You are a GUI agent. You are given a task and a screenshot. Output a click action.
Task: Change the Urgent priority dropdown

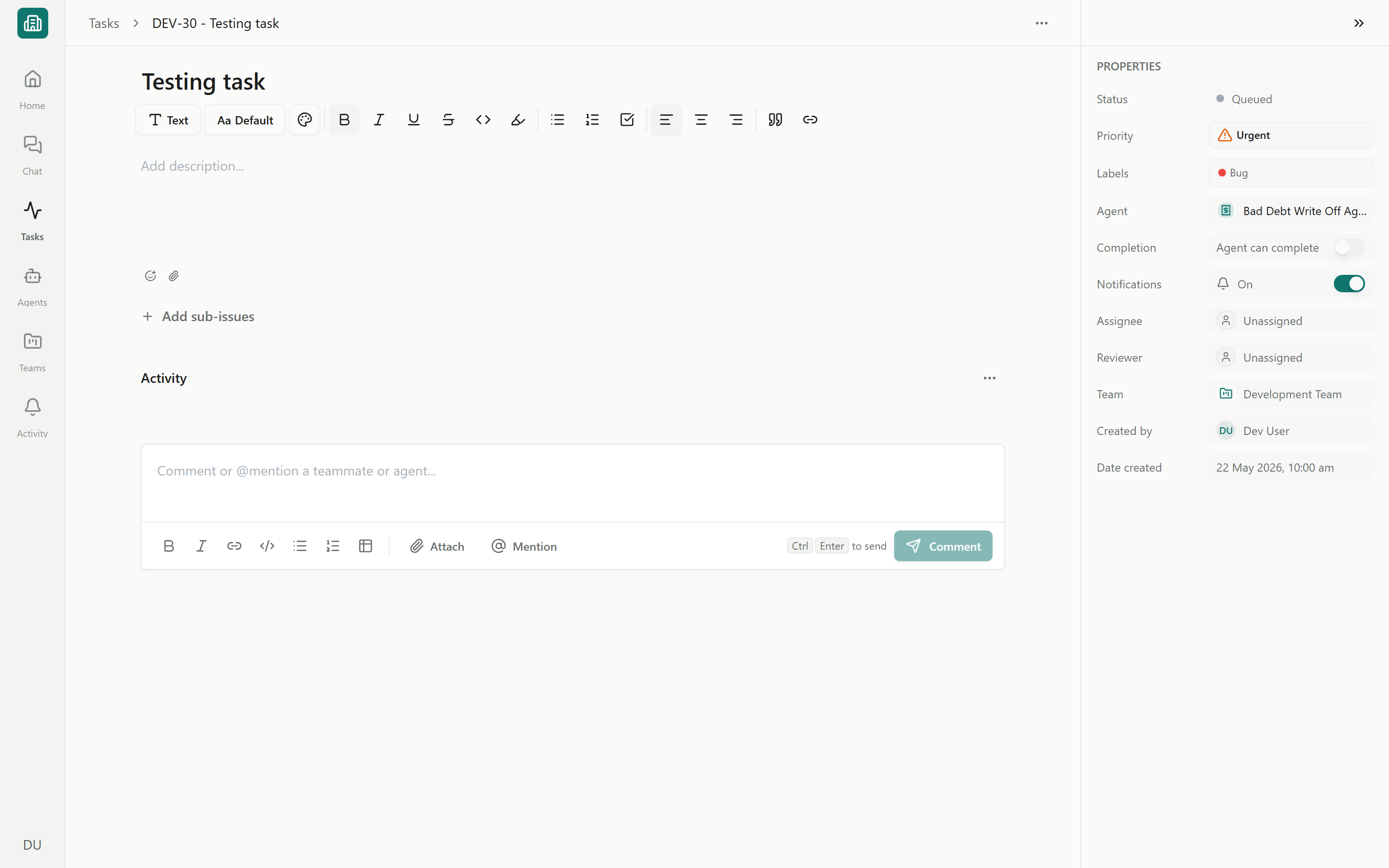click(1291, 136)
